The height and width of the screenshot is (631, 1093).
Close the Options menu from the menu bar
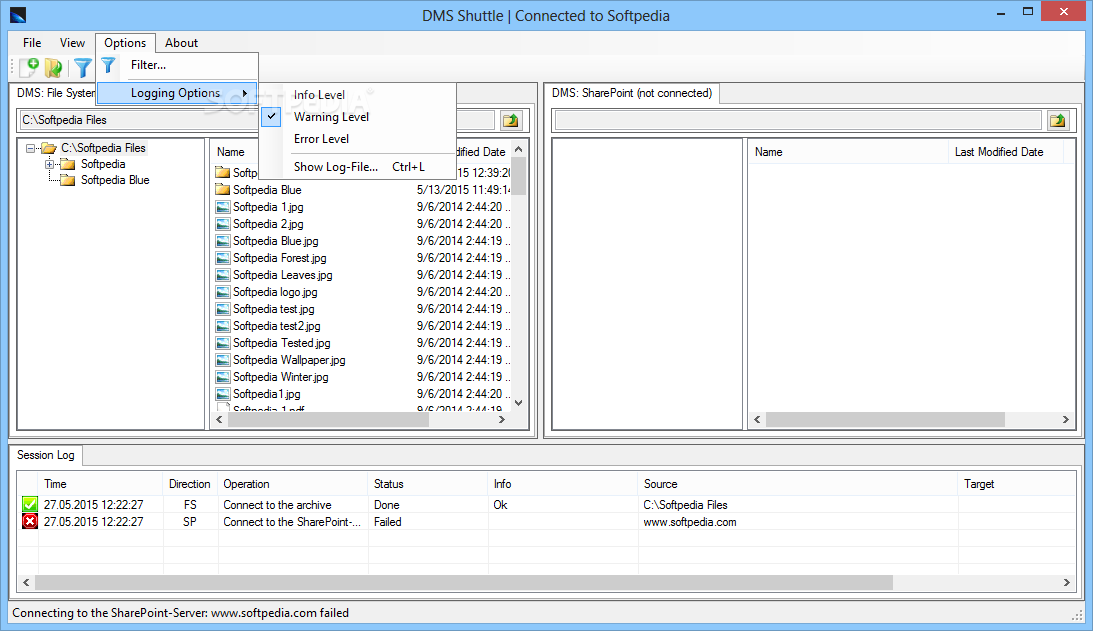[x=125, y=43]
